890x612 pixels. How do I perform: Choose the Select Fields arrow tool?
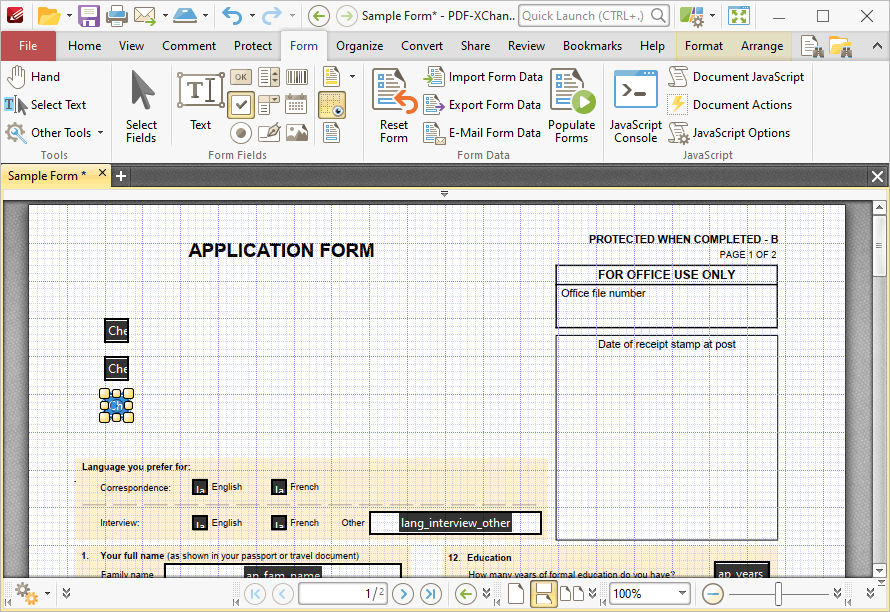pyautogui.click(x=141, y=107)
